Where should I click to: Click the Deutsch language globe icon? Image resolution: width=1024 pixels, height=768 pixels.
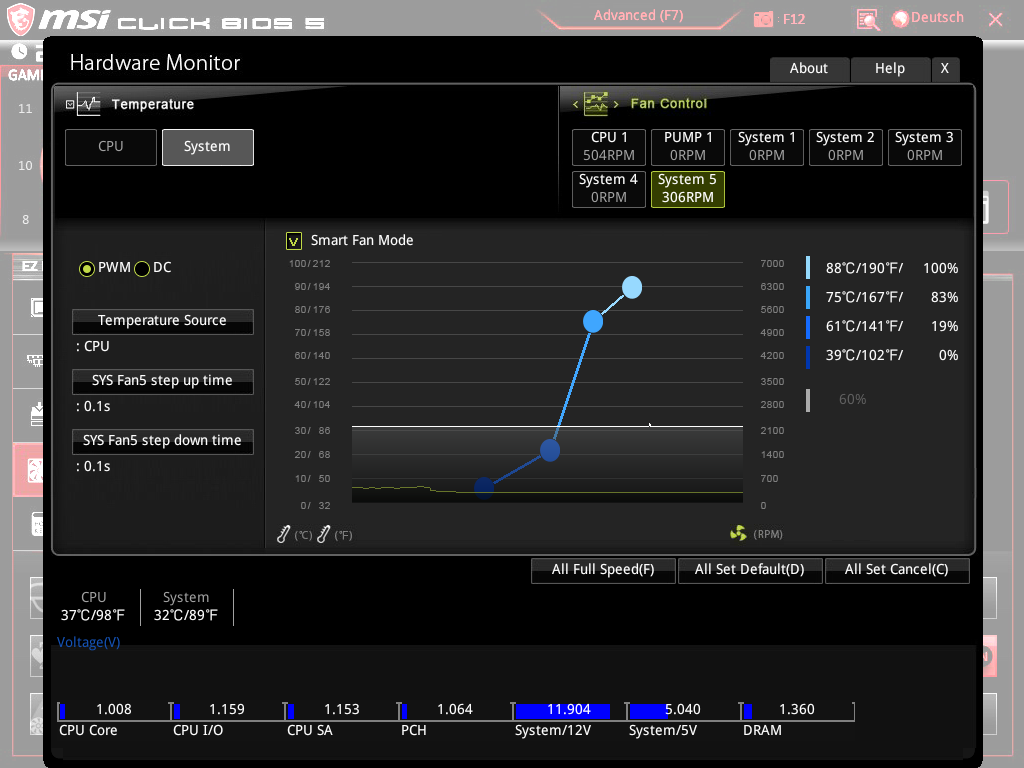[x=900, y=19]
